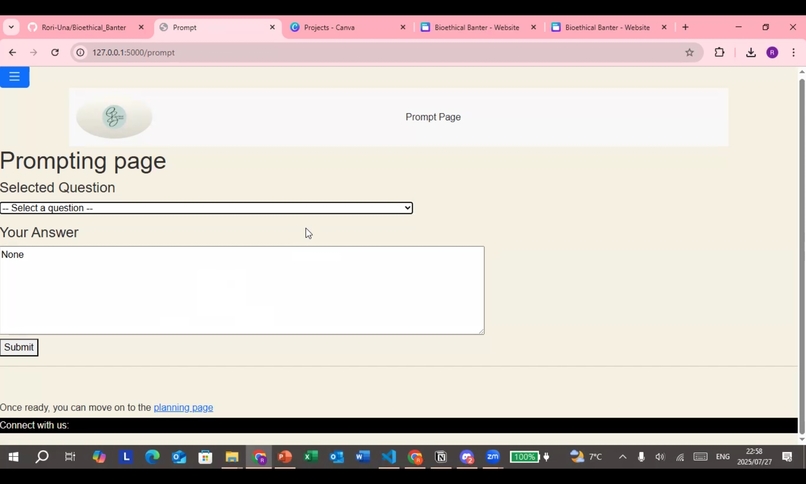
Task: Close the first Bioethical Banter - Website tab
Action: point(534,27)
